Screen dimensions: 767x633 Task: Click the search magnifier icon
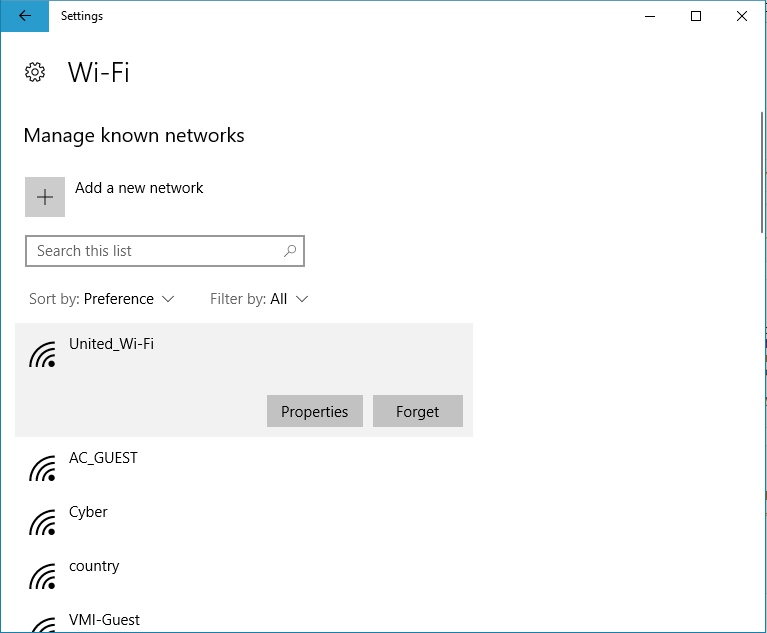[x=290, y=251]
